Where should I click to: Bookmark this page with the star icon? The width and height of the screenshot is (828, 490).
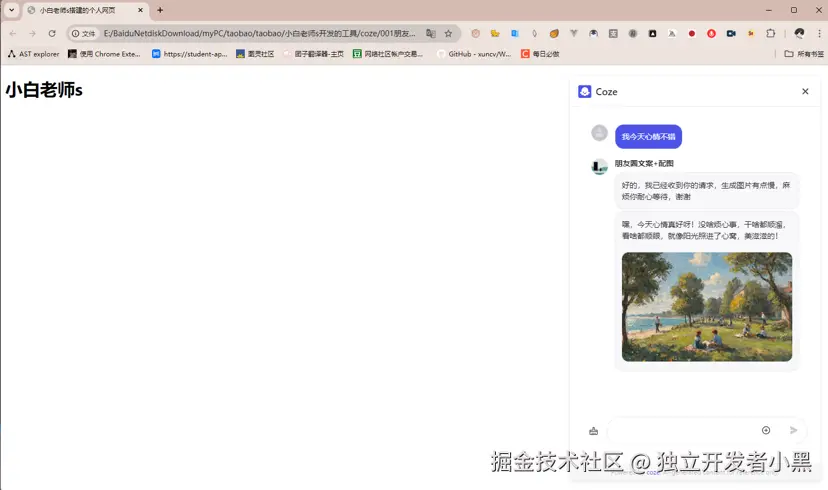pyautogui.click(x=448, y=33)
